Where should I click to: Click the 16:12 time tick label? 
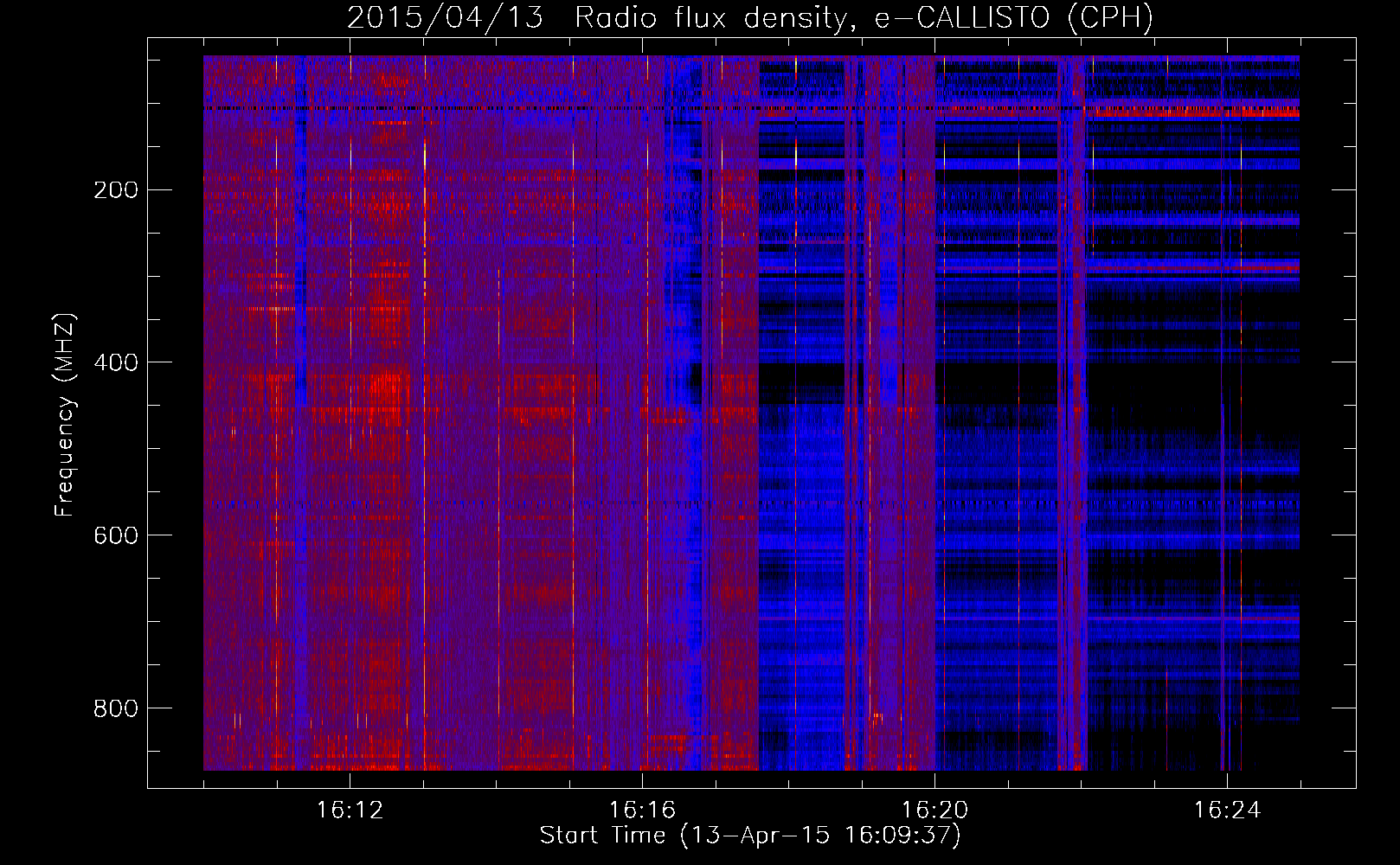pyautogui.click(x=350, y=811)
